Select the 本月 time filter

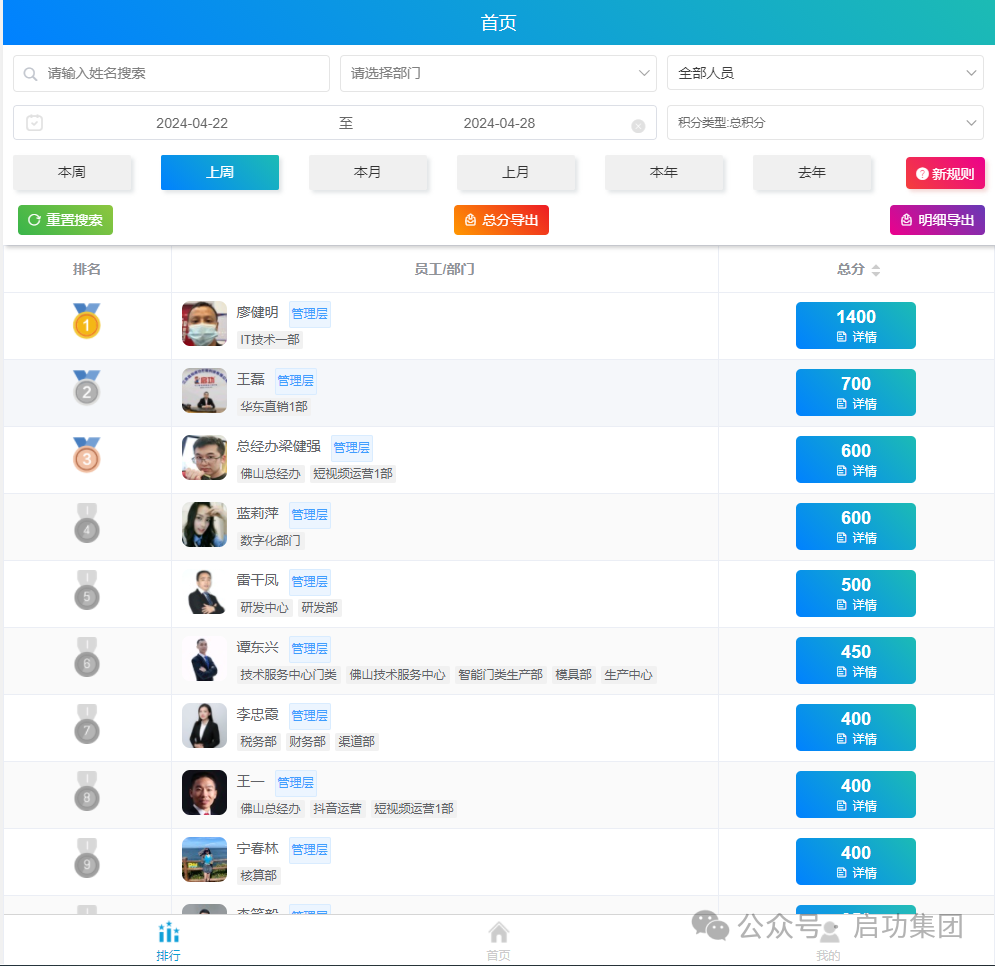(x=368, y=172)
